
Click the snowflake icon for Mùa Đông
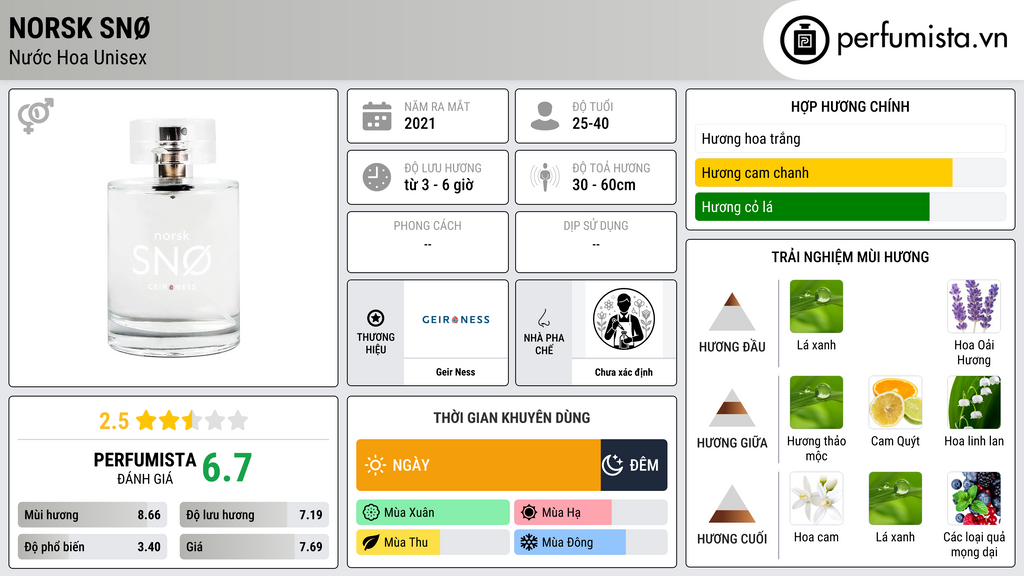(529, 542)
